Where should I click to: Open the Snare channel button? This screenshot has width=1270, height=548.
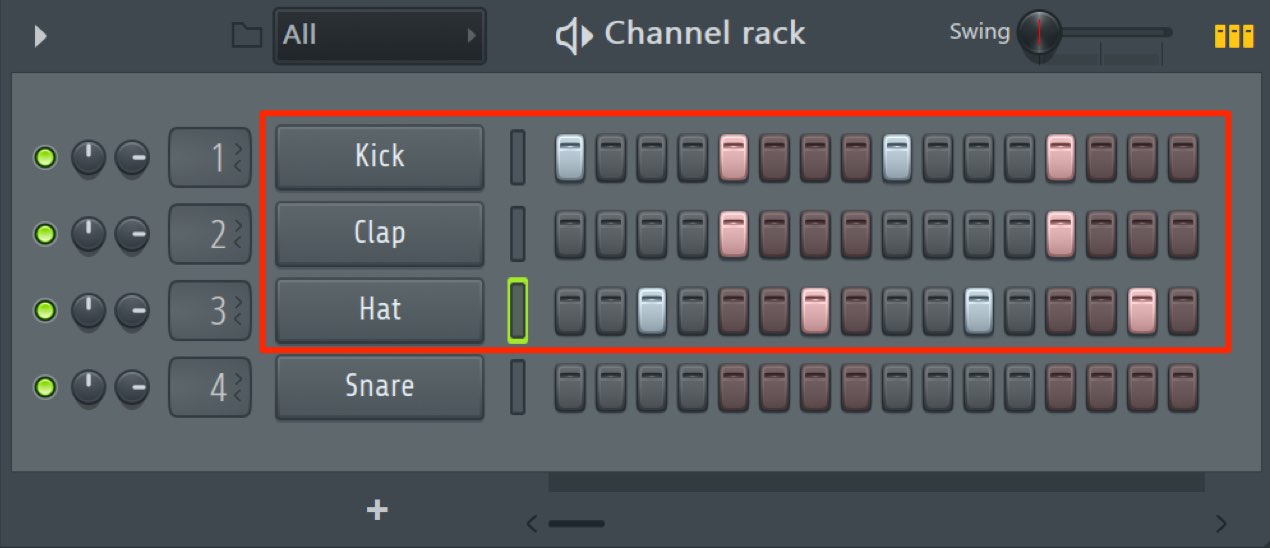380,386
